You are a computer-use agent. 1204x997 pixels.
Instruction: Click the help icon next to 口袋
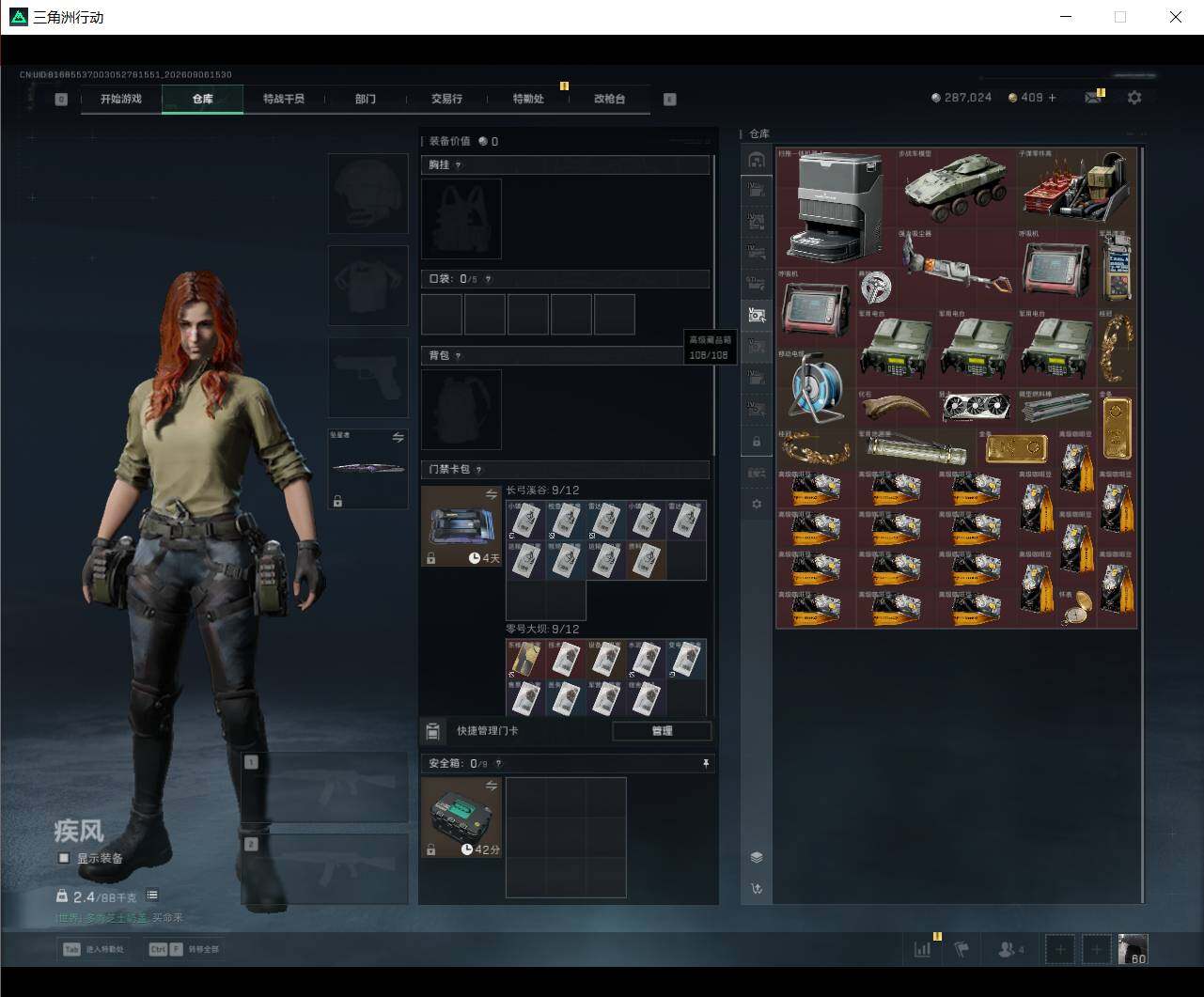[488, 279]
